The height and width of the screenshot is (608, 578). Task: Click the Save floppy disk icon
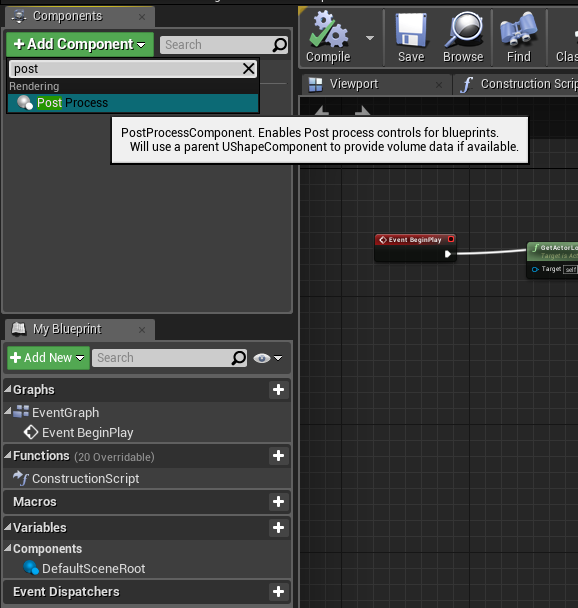(411, 29)
